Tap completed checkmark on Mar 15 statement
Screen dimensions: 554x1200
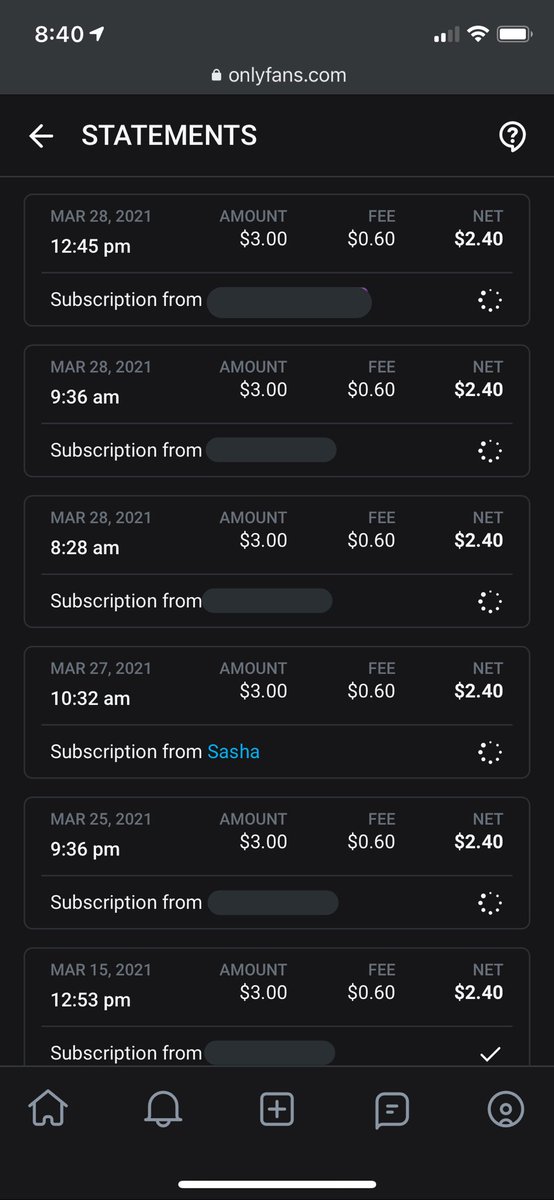tap(490, 1053)
